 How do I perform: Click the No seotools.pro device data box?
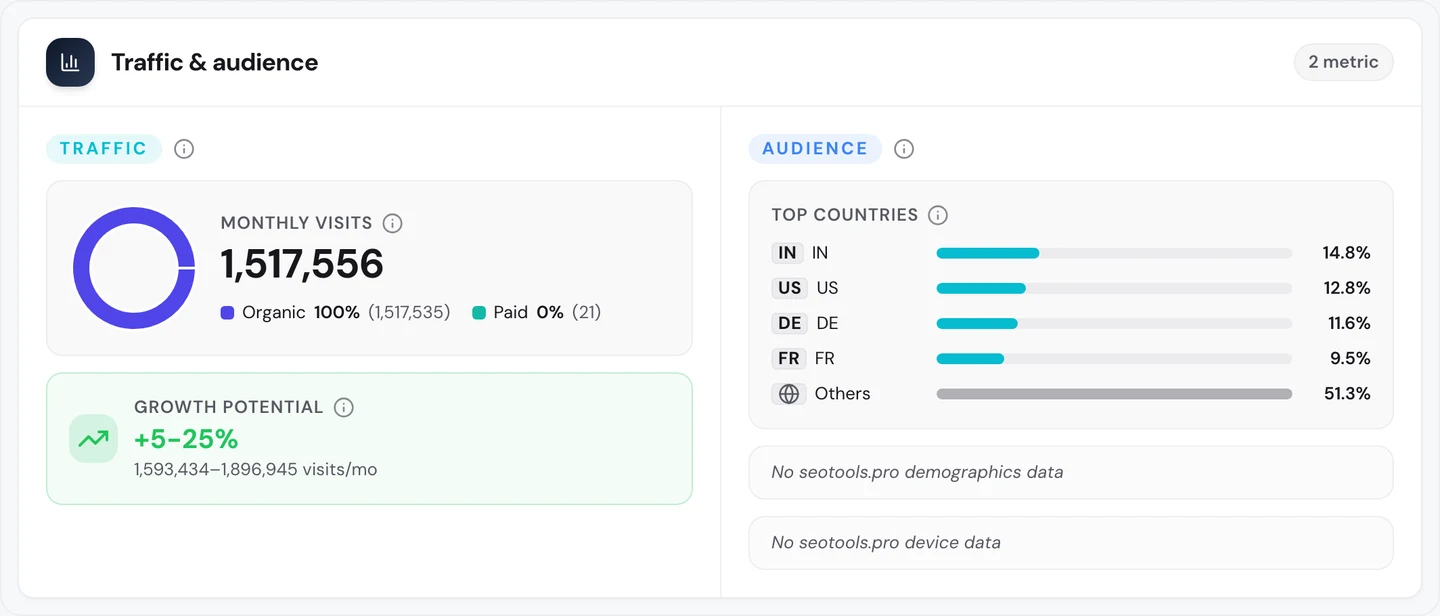(x=1071, y=543)
